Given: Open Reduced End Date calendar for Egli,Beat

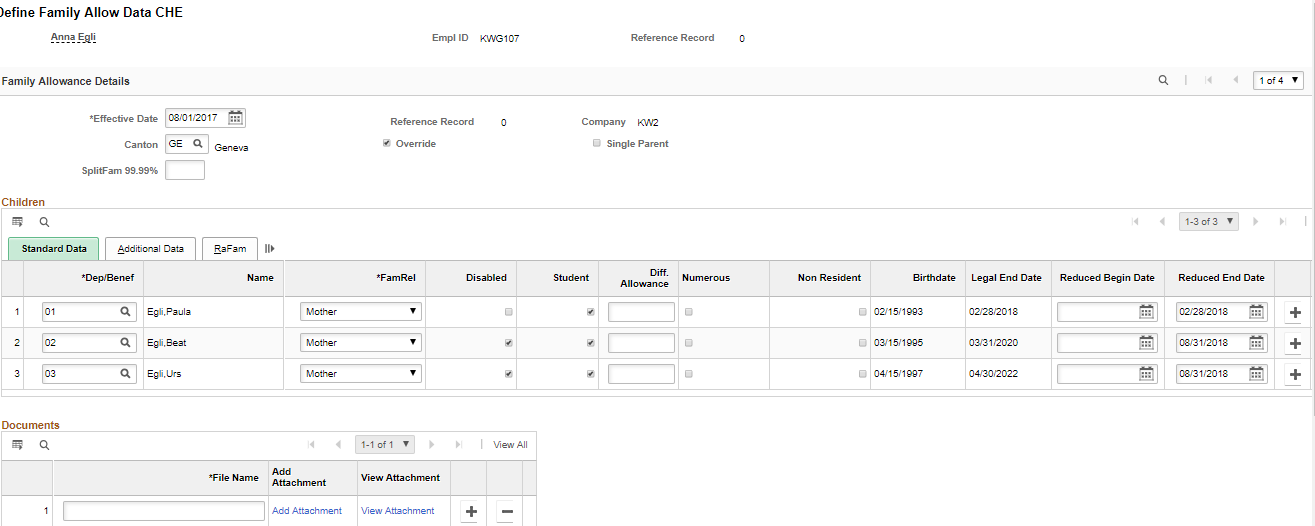Looking at the screenshot, I should click(x=1257, y=343).
